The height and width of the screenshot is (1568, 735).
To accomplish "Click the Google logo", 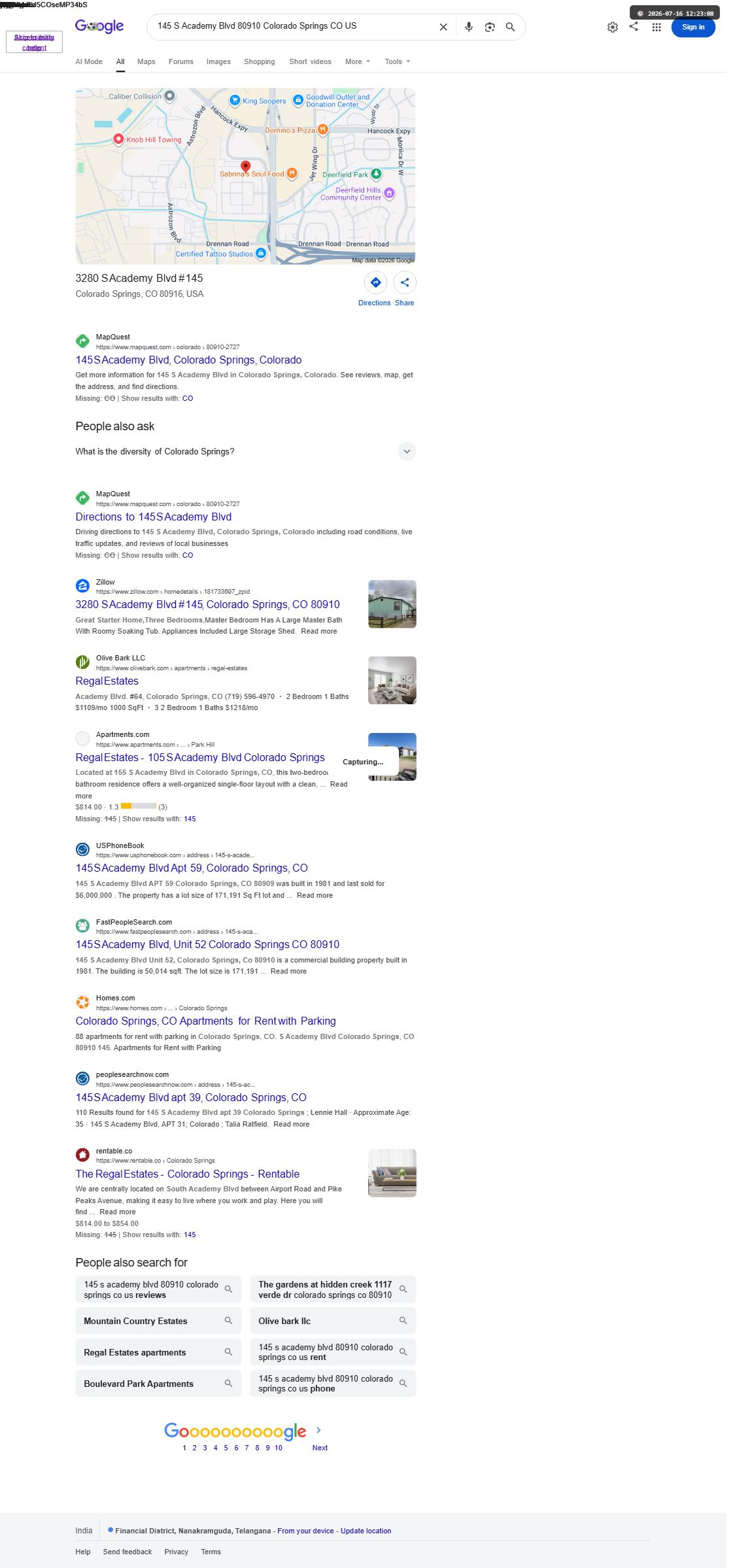I will click(x=99, y=26).
